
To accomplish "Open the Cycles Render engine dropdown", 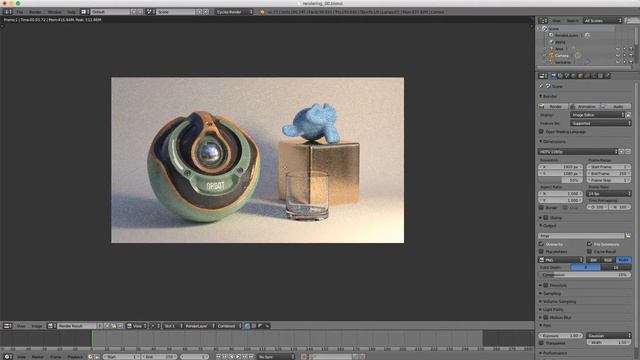I will [234, 12].
